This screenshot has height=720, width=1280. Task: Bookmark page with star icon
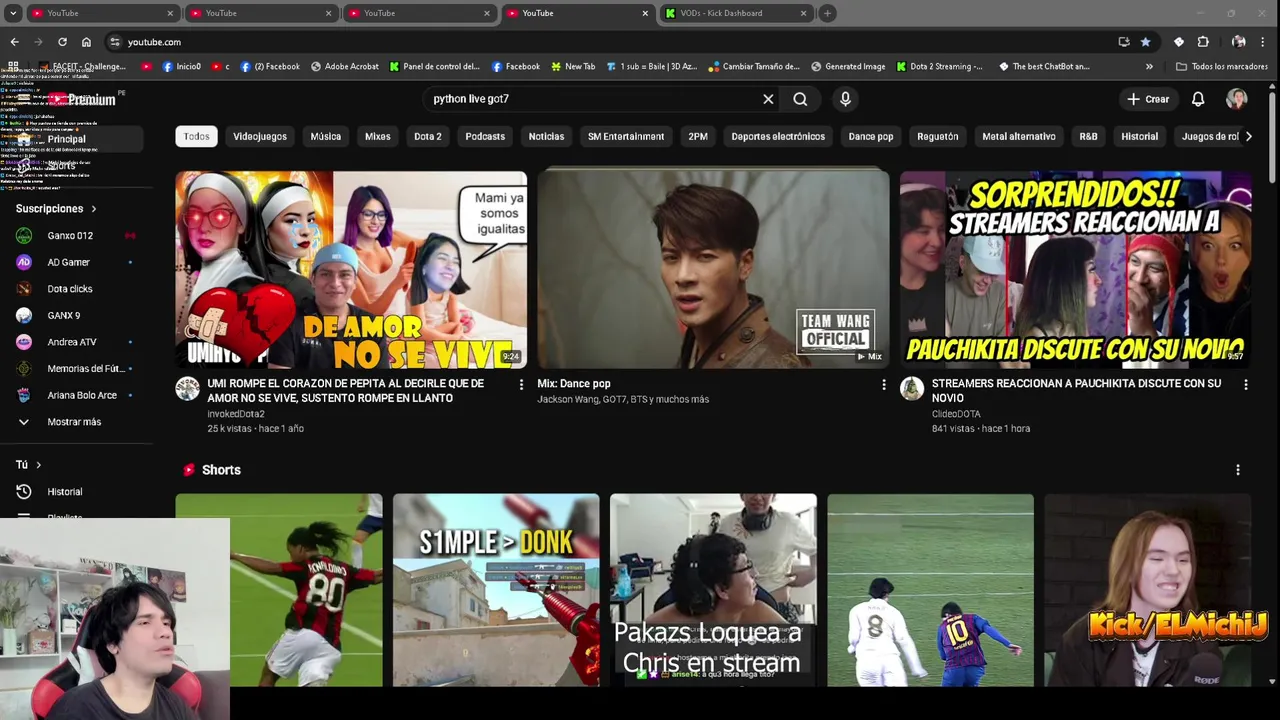click(1145, 42)
